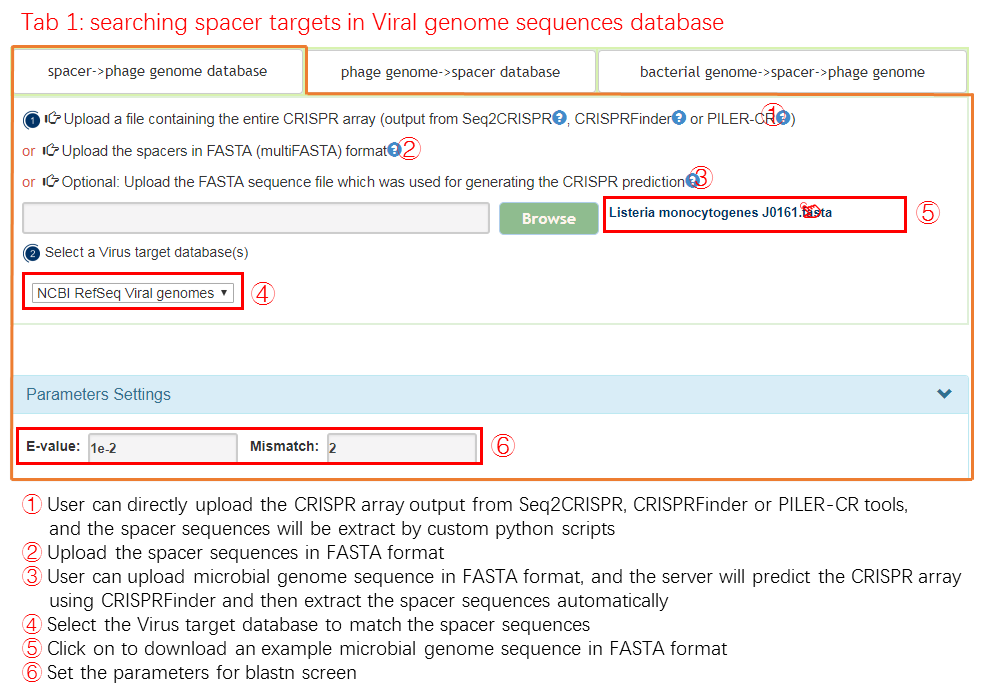
Task: Switch to phage genome->spacer database tab
Action: [450, 72]
